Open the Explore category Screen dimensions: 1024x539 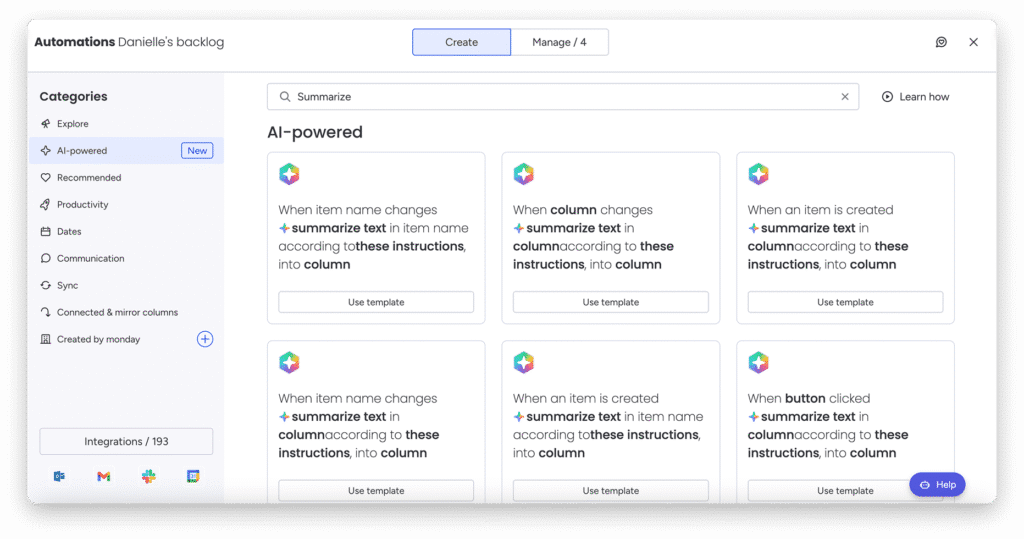point(126,123)
